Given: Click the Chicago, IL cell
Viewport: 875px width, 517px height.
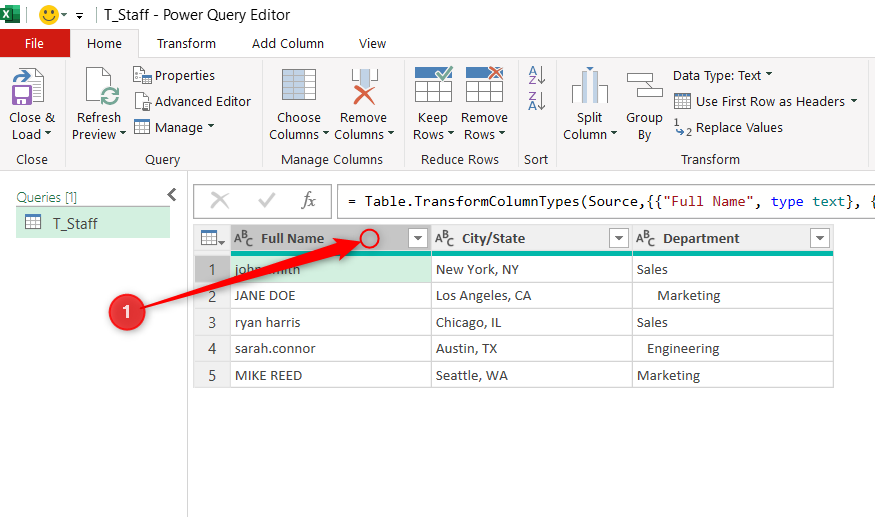Looking at the screenshot, I should [532, 323].
